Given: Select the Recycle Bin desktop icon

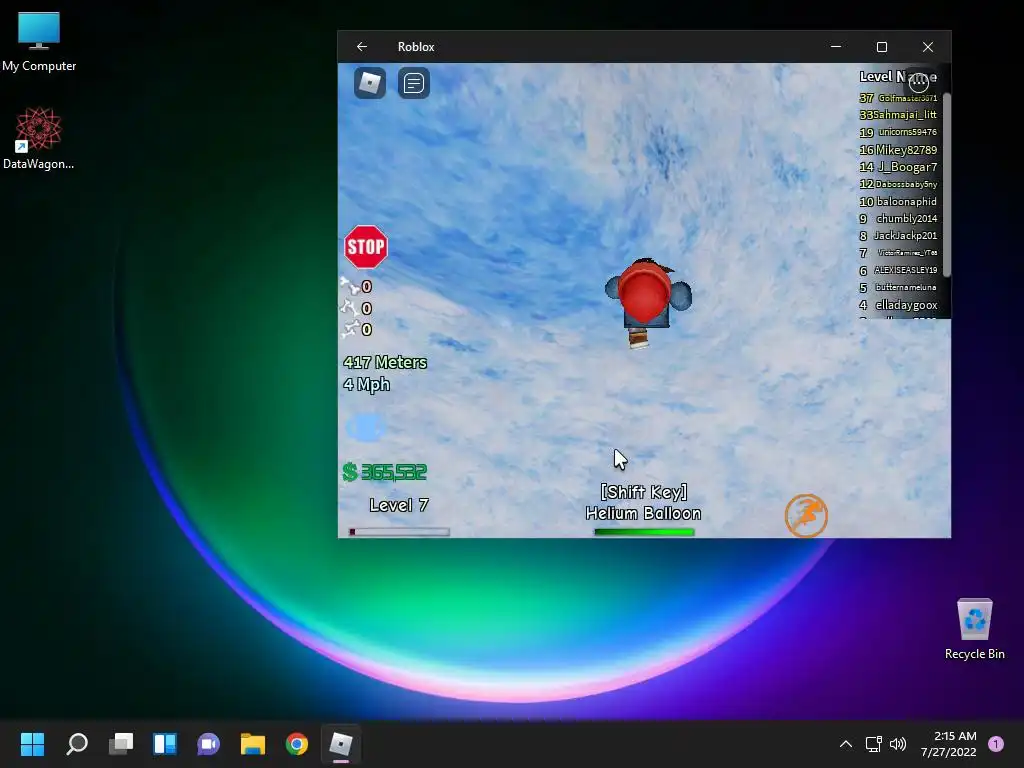Looking at the screenshot, I should pyautogui.click(x=974, y=629).
